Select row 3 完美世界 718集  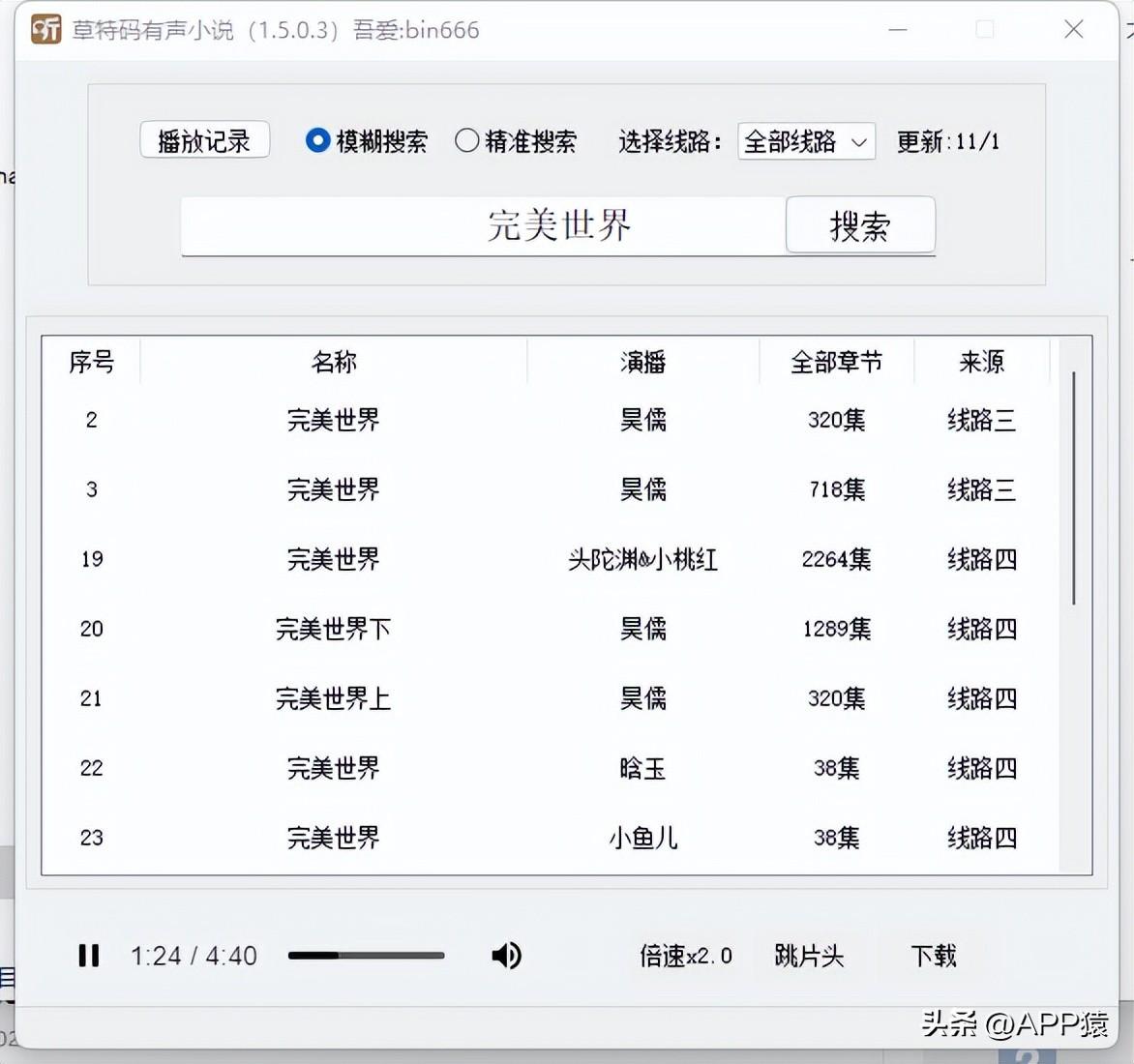[x=551, y=489]
